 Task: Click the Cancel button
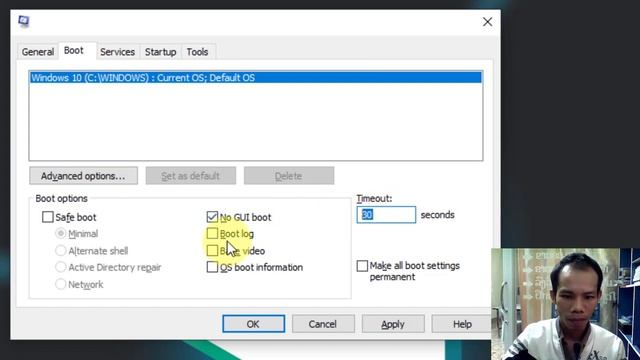click(323, 324)
